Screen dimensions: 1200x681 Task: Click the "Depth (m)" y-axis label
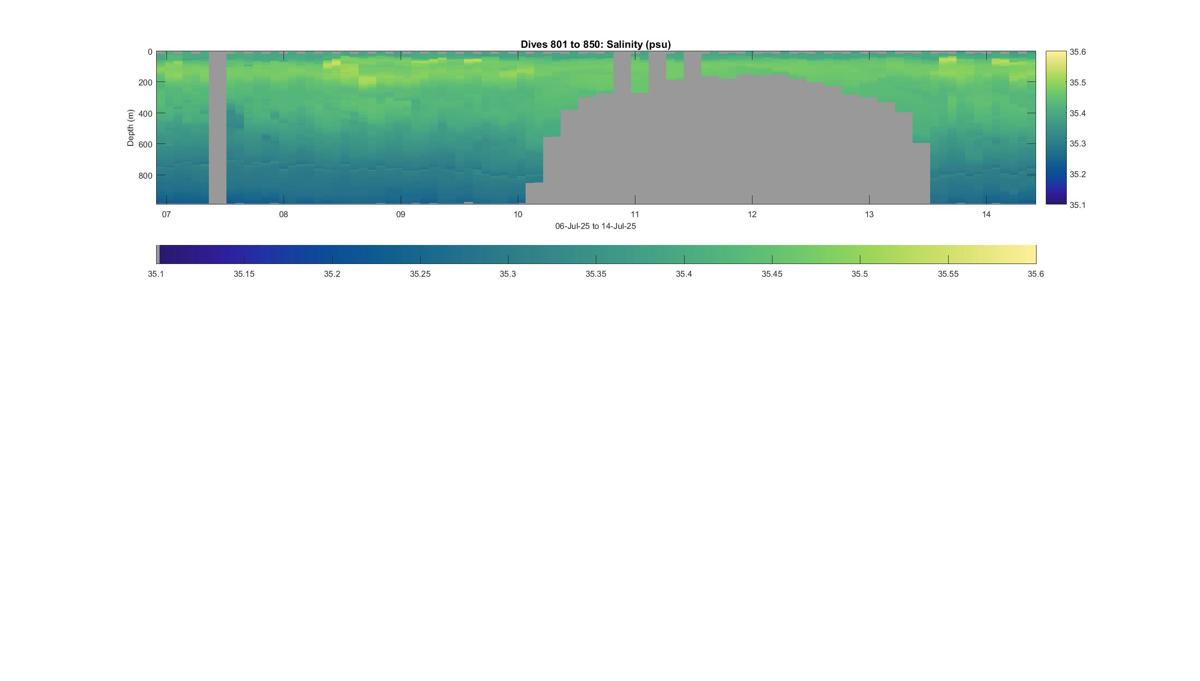131,128
